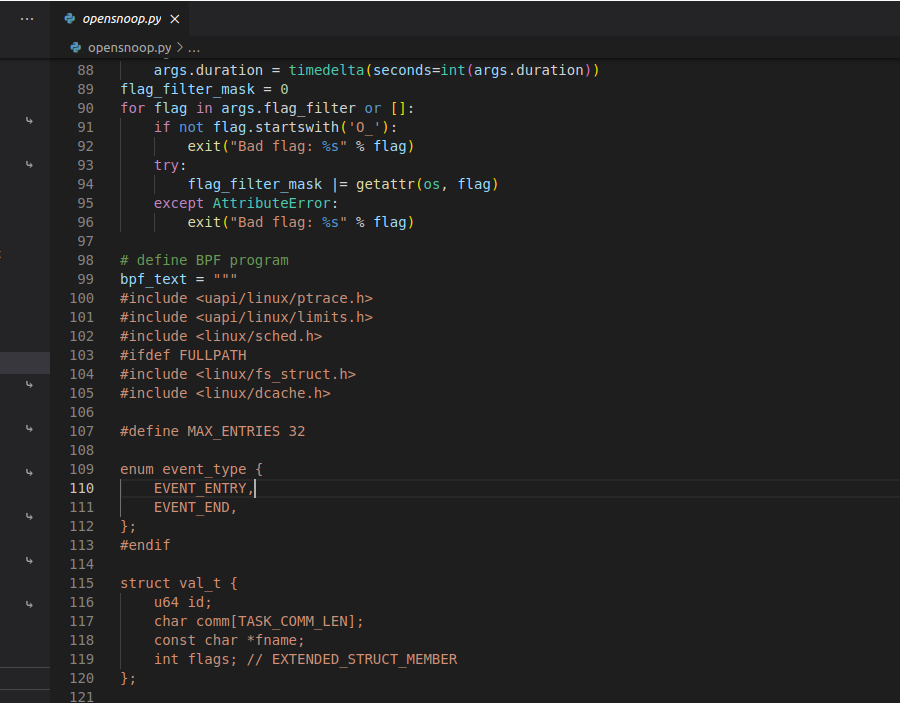The image size is (900, 703).
Task: Place cursor on 'timedelta' in line 88
Action: 326,71
